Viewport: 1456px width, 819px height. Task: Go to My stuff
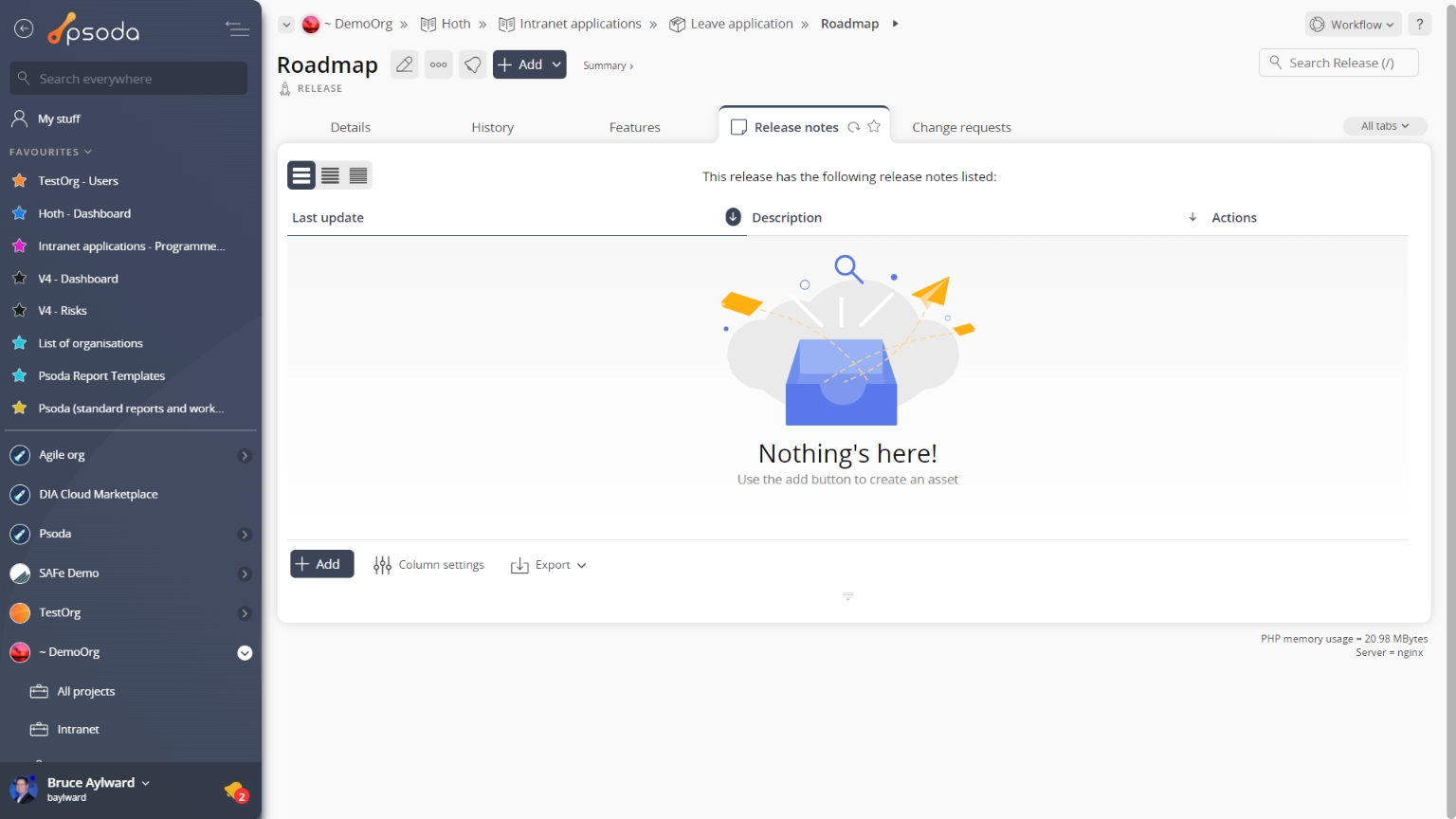pos(59,118)
